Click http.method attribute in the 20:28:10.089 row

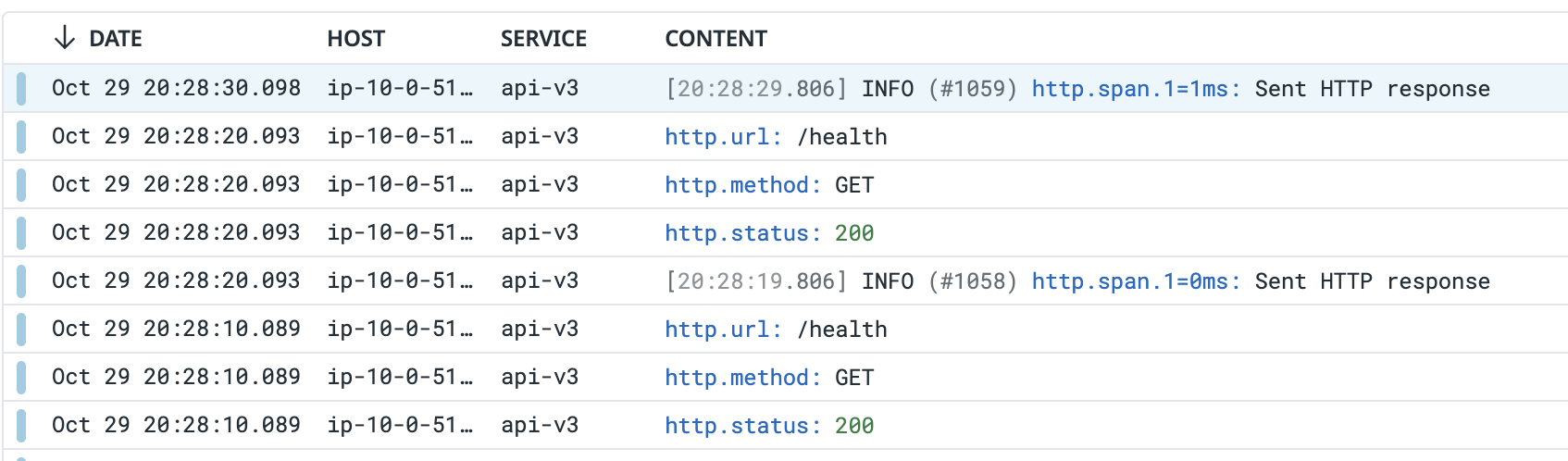[x=742, y=378]
